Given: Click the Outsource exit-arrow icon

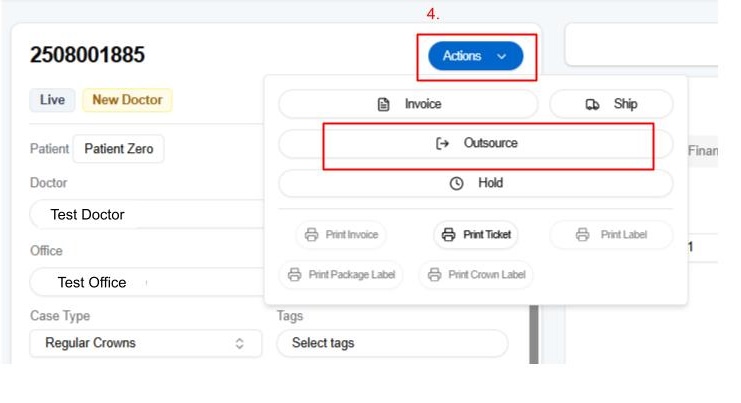Looking at the screenshot, I should (442, 143).
